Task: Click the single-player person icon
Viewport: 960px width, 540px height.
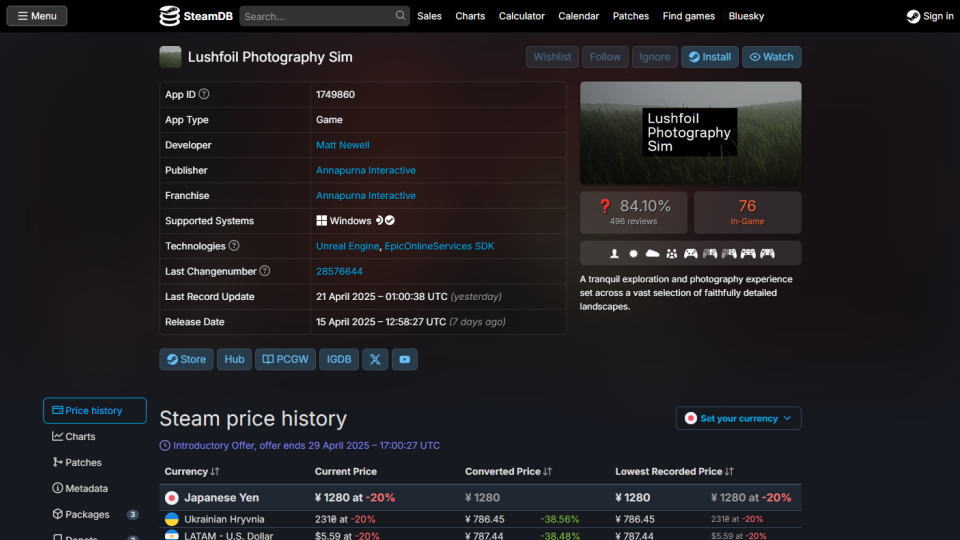Action: [x=614, y=253]
